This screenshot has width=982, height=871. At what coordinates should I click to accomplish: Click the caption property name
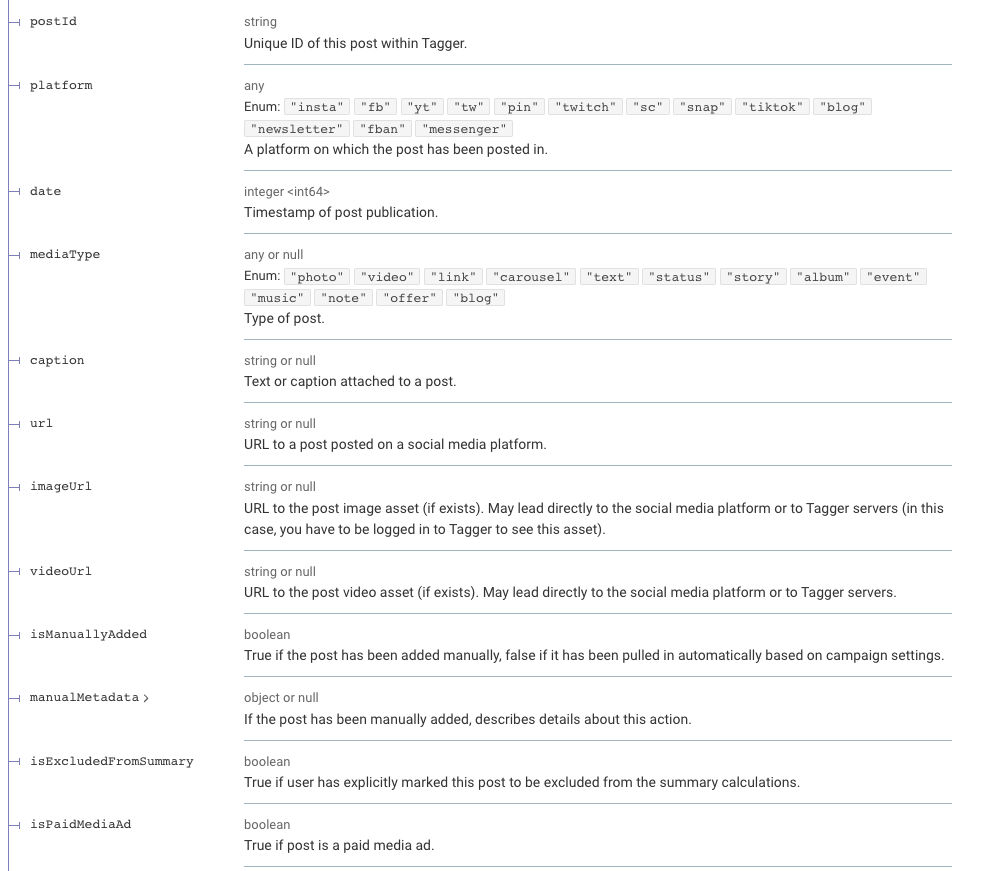(57, 360)
